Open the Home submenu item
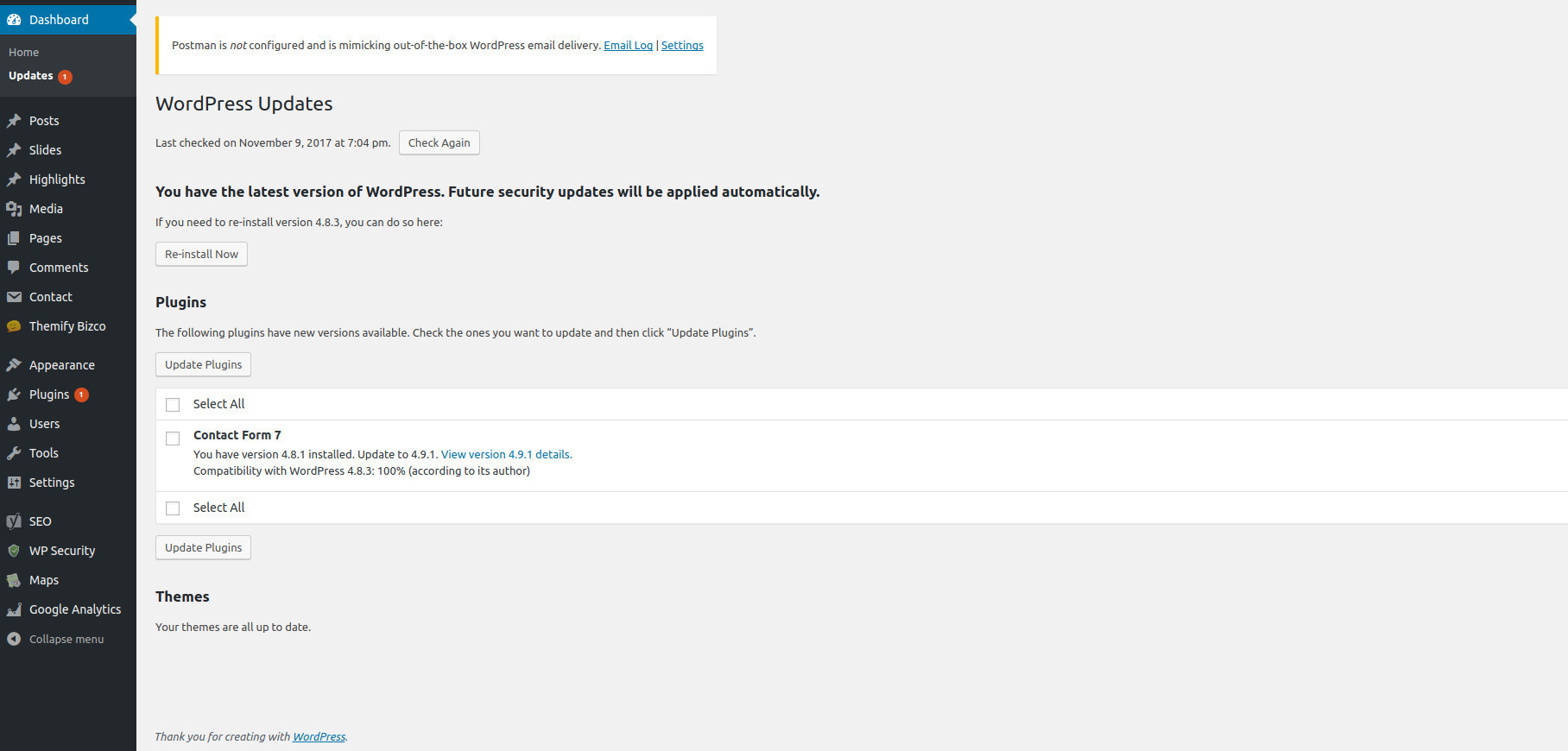Viewport: 1568px width, 751px height. pyautogui.click(x=23, y=53)
